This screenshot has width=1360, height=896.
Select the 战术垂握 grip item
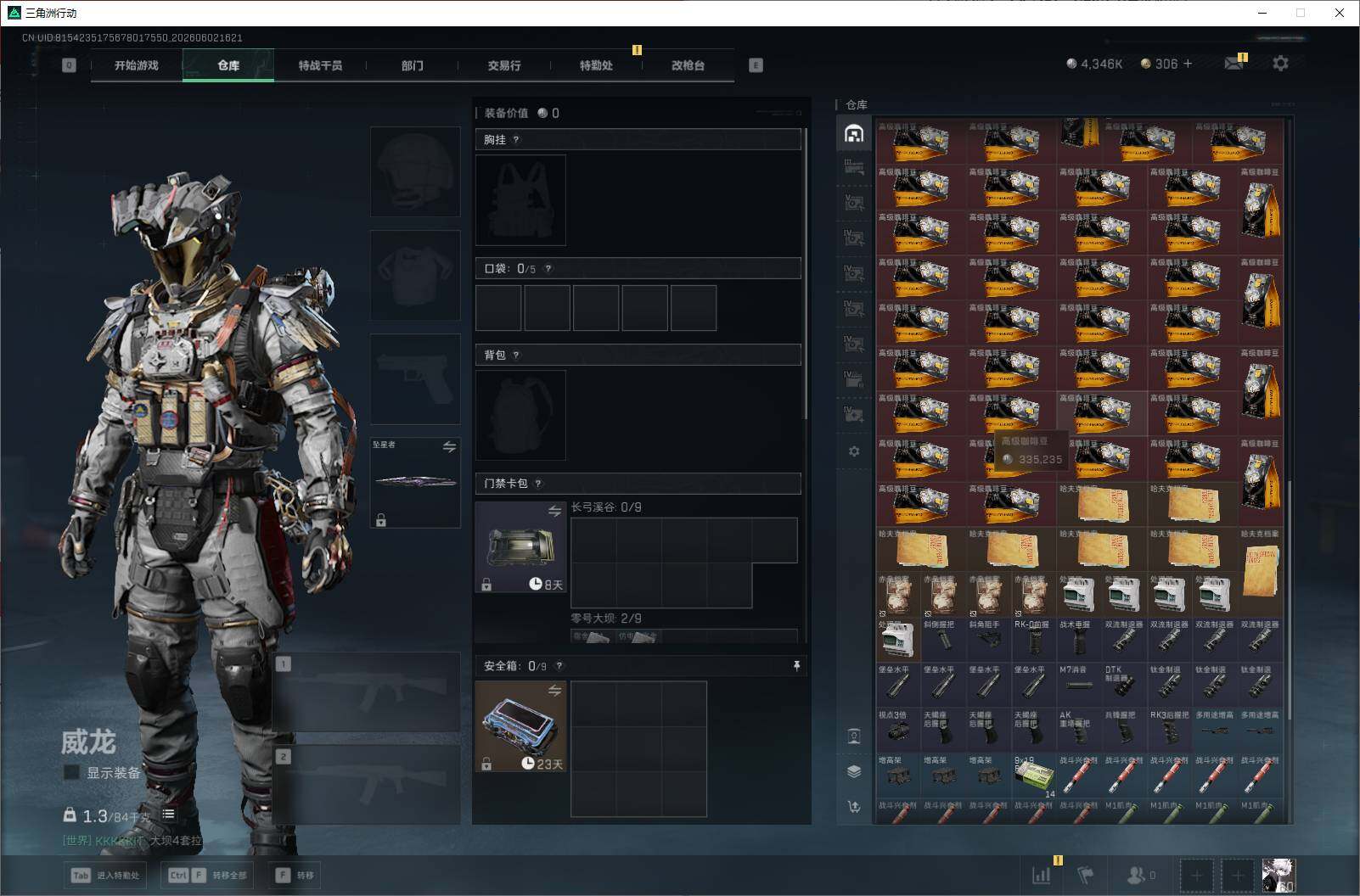click(x=1079, y=641)
